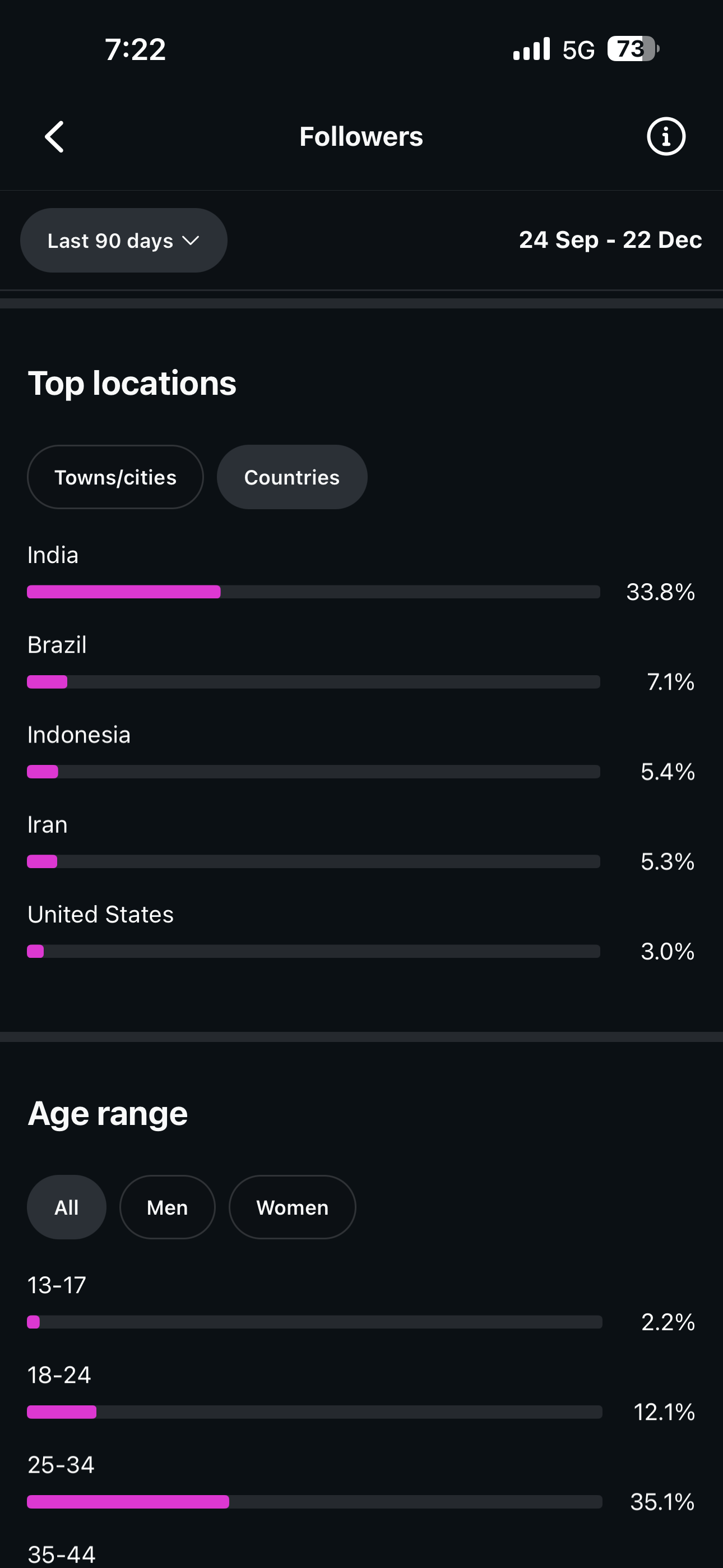Image resolution: width=723 pixels, height=1568 pixels.
Task: Tap the Indonesia country label
Action: click(x=79, y=735)
